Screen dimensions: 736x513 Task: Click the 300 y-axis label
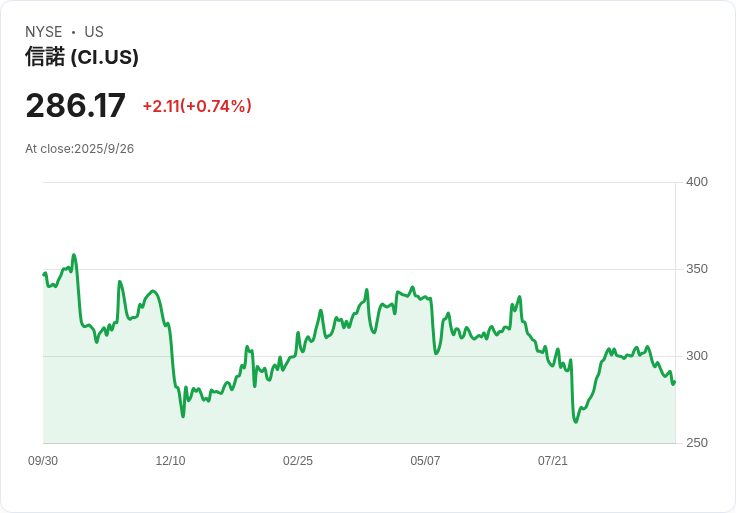tap(697, 356)
